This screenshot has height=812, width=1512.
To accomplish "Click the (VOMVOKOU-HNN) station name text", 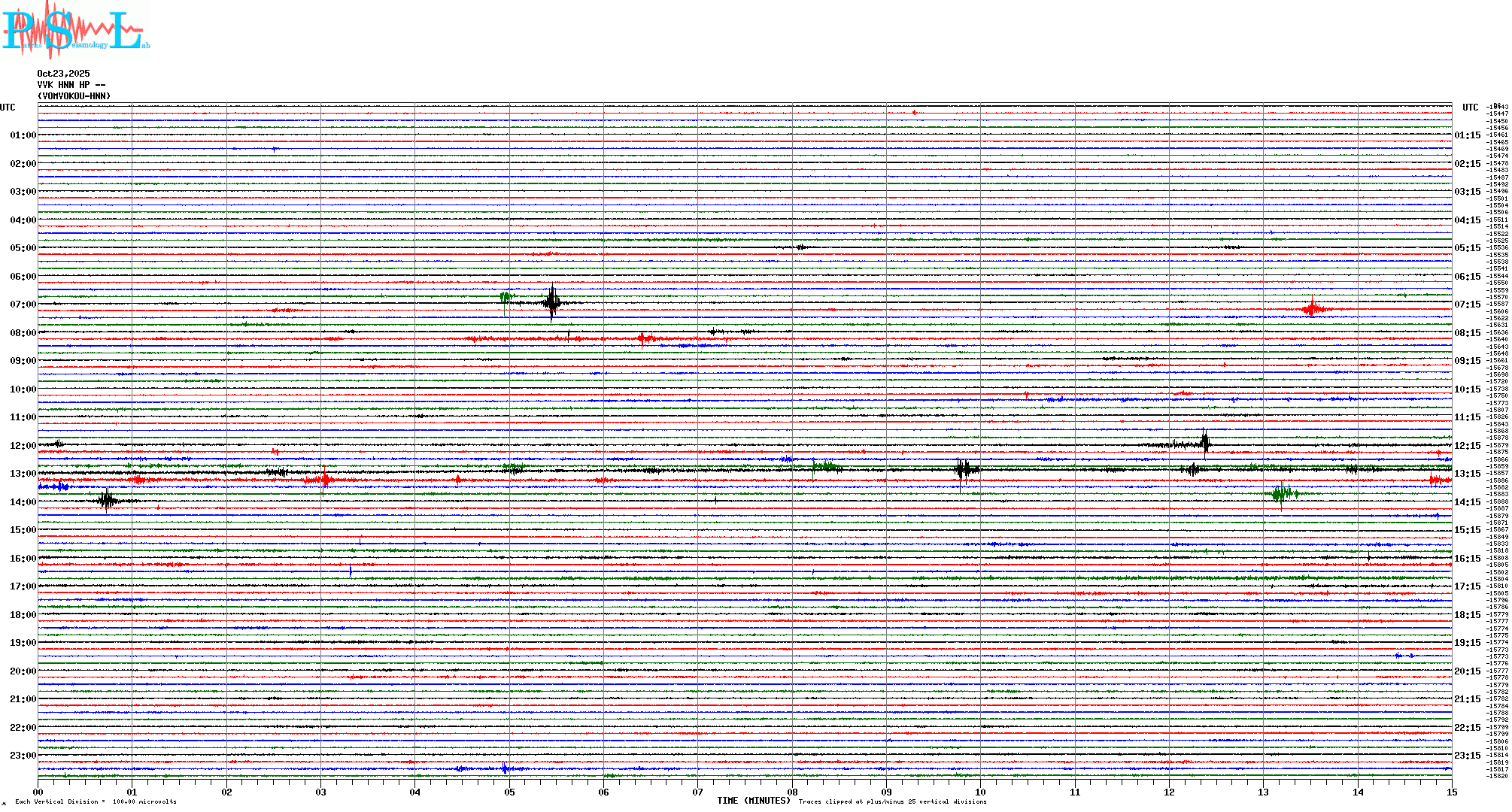I will click(x=74, y=96).
